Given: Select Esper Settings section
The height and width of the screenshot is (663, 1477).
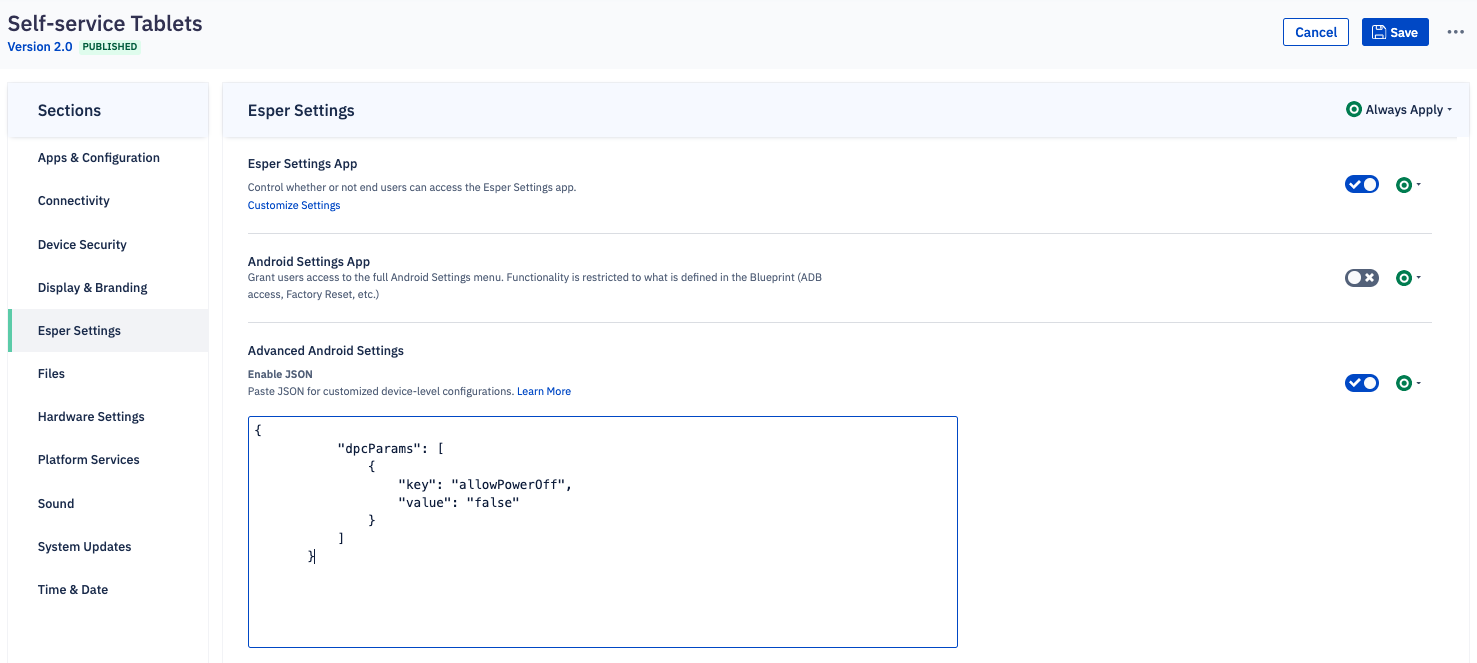Looking at the screenshot, I should click(108, 331).
